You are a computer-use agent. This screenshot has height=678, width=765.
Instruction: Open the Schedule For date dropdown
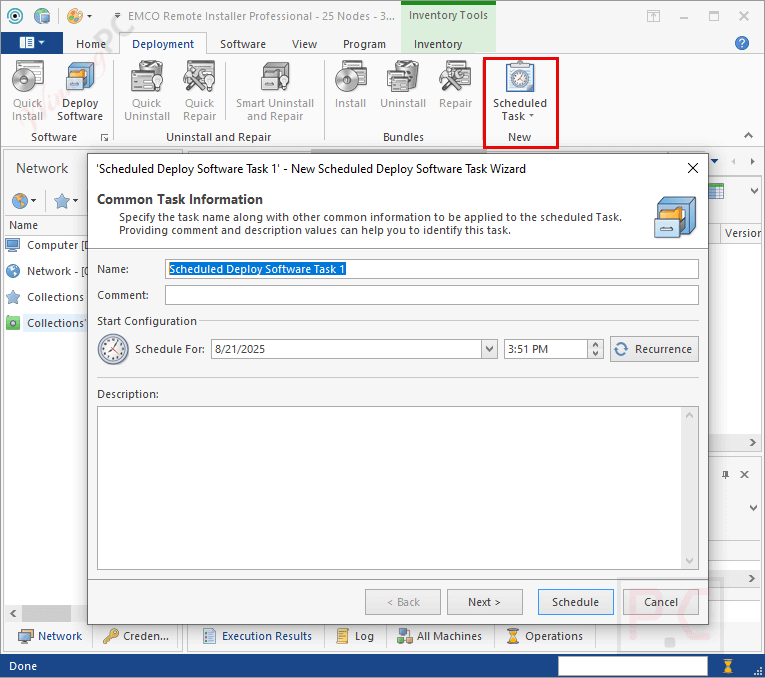pos(489,349)
